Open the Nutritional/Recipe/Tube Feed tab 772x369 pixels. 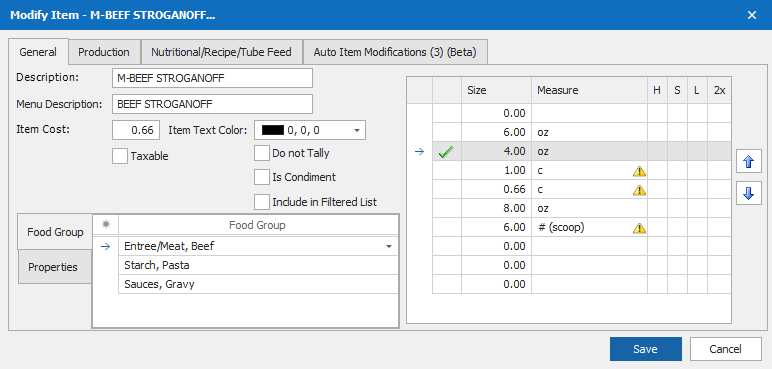coord(221,52)
